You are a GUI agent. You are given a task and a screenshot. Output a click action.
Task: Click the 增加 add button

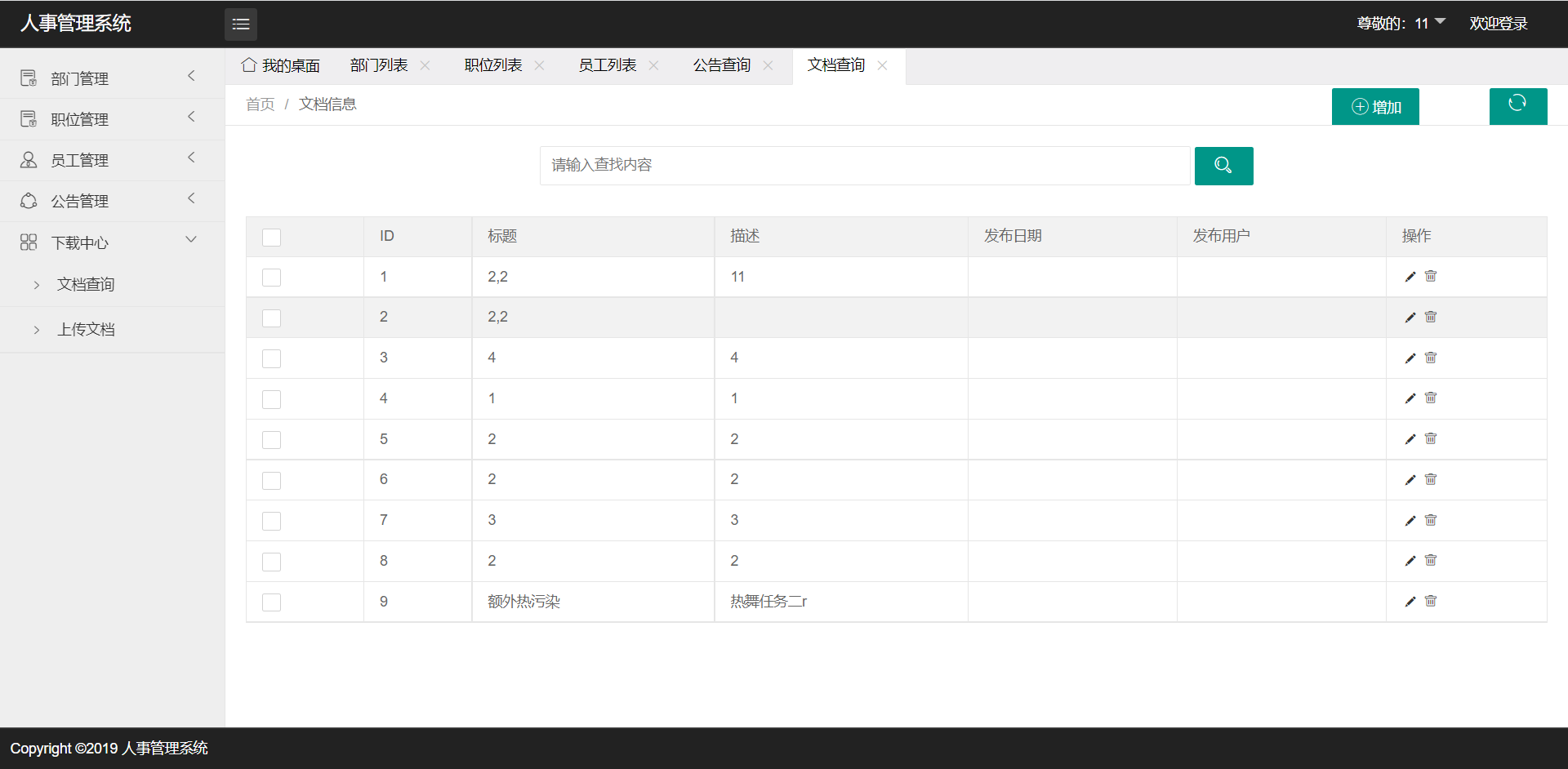1375,107
